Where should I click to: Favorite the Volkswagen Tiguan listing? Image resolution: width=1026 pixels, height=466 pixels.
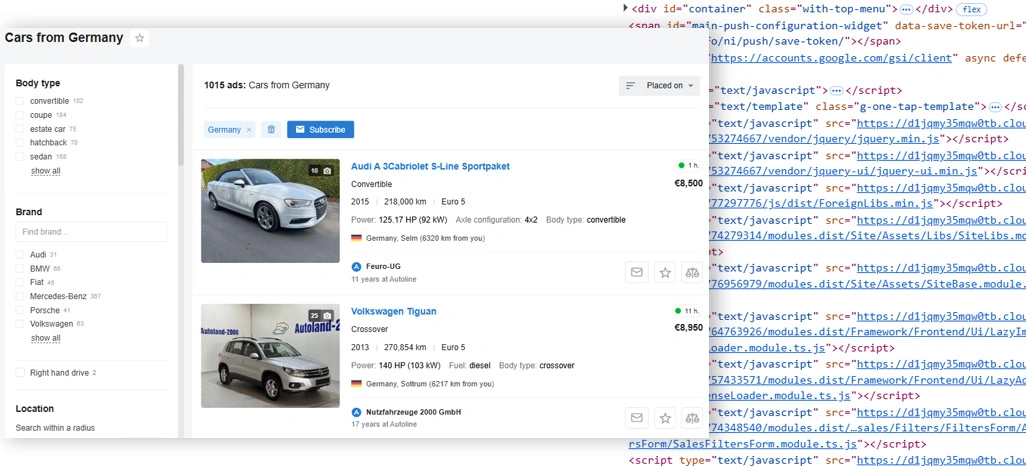(664, 418)
